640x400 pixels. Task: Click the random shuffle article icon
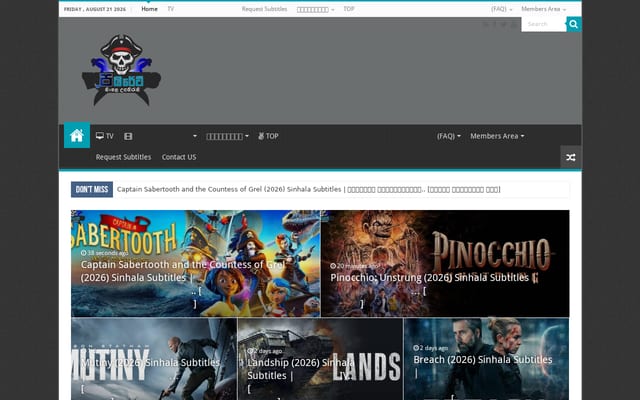click(x=571, y=157)
